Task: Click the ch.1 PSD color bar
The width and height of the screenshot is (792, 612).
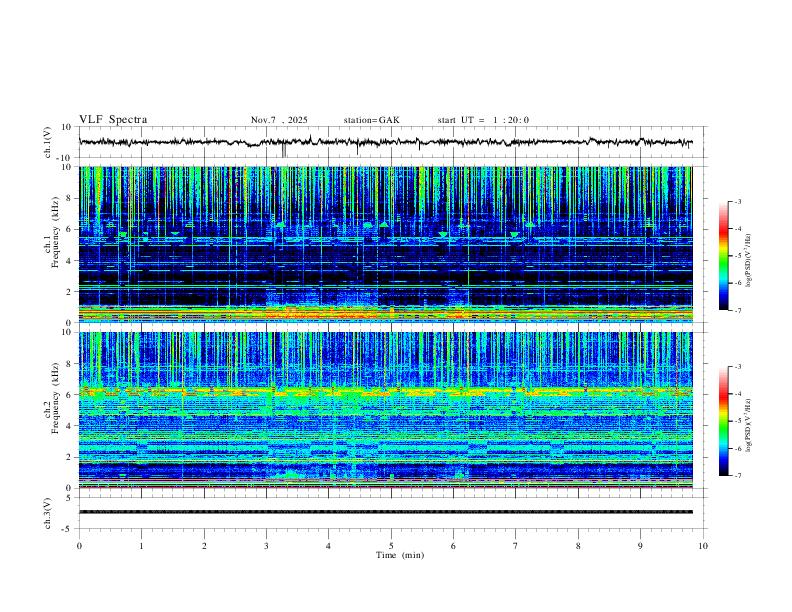Action: pyautogui.click(x=724, y=256)
